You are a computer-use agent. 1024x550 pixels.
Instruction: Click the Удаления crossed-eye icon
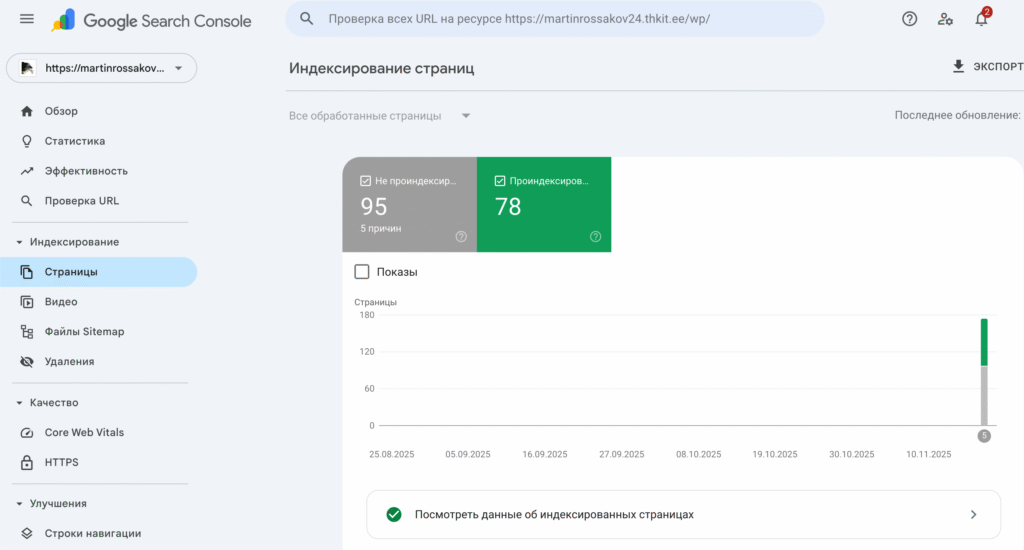(27, 362)
